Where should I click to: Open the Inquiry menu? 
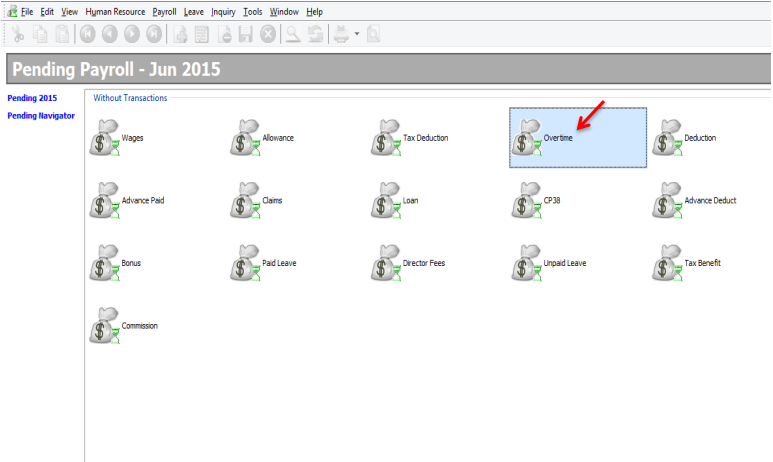(223, 11)
